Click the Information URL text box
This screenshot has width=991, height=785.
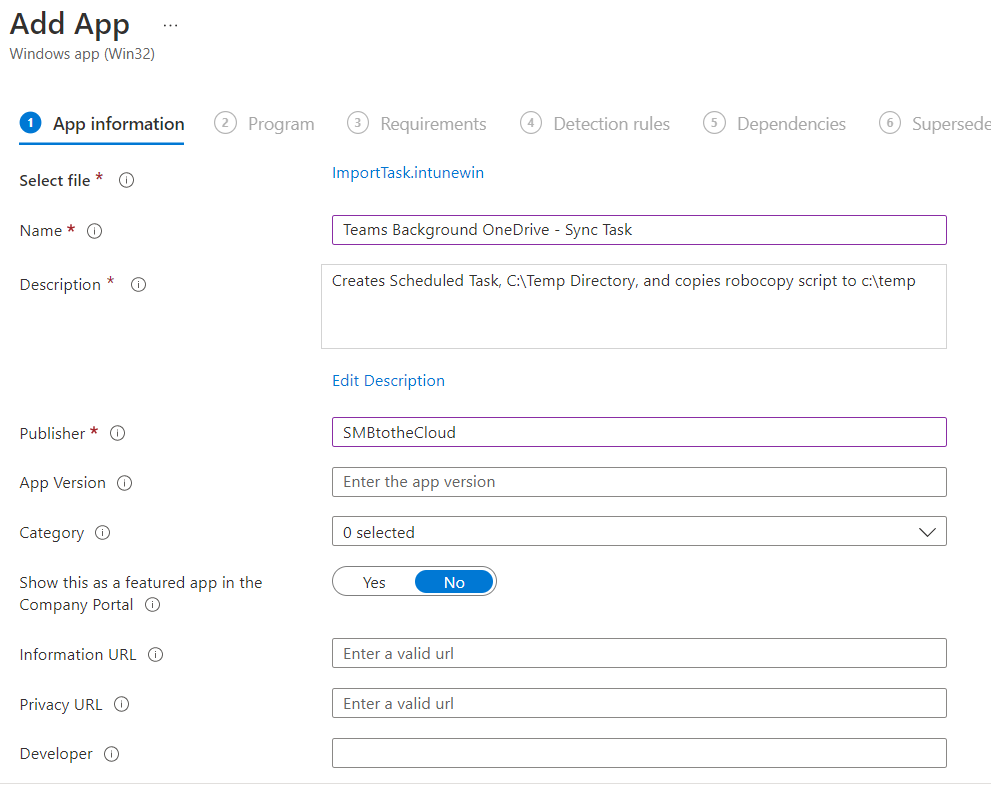638,654
